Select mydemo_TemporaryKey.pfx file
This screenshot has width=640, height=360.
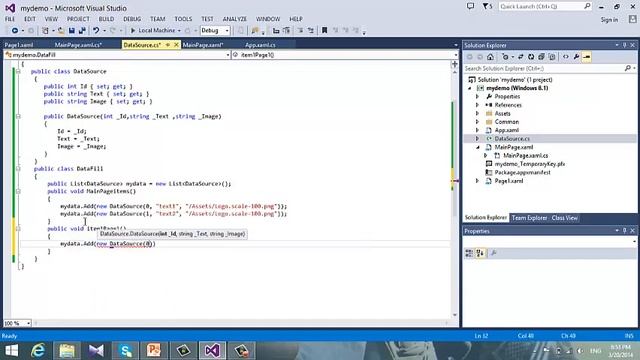coord(530,164)
